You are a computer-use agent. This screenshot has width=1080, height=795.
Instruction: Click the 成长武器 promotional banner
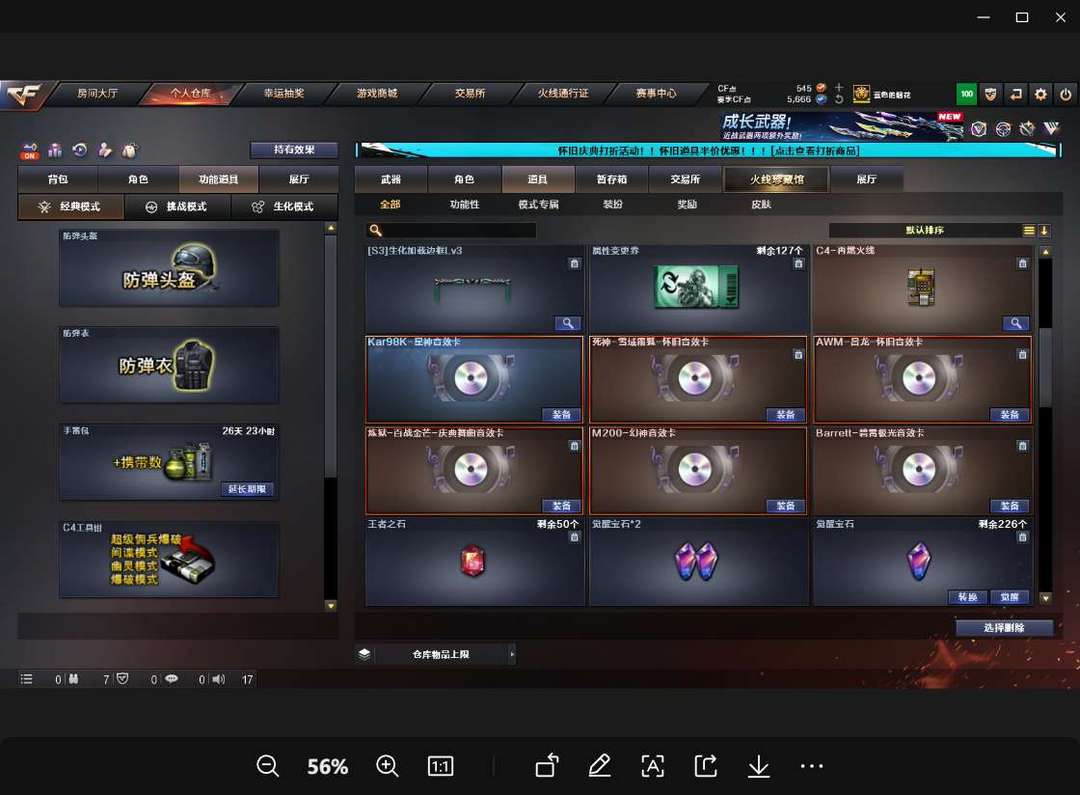(x=840, y=127)
